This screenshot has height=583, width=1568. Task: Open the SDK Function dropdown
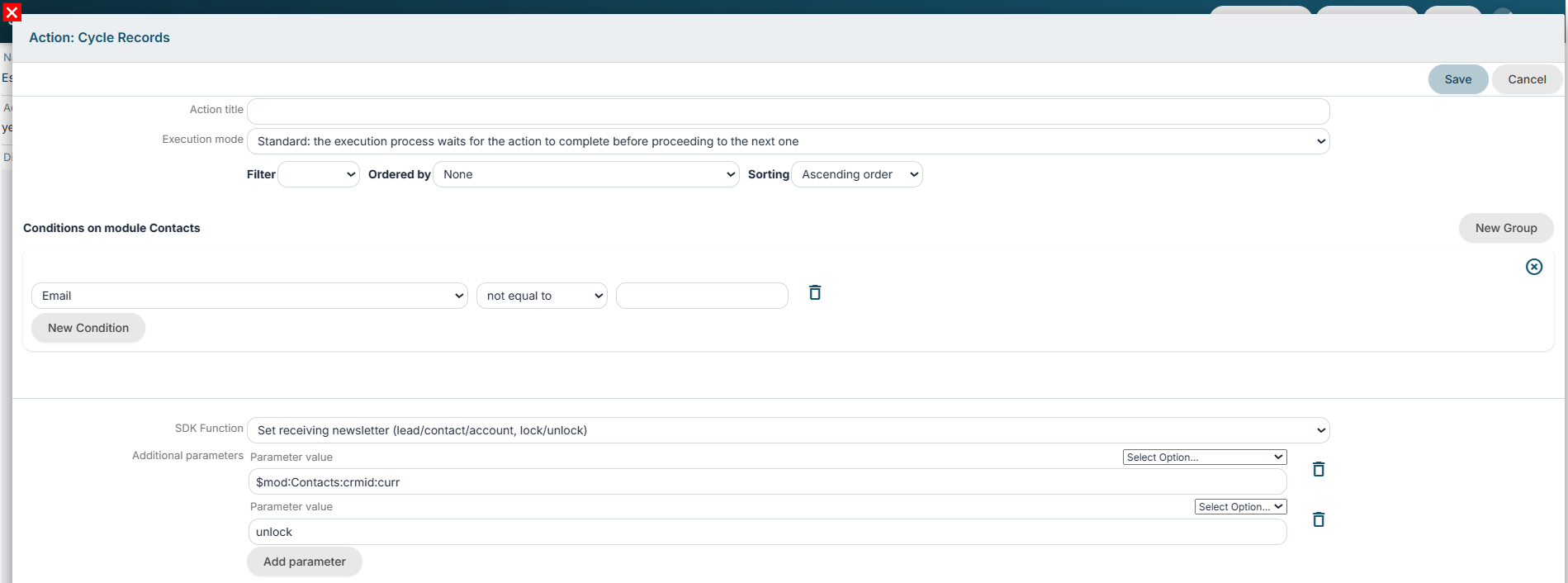[789, 430]
